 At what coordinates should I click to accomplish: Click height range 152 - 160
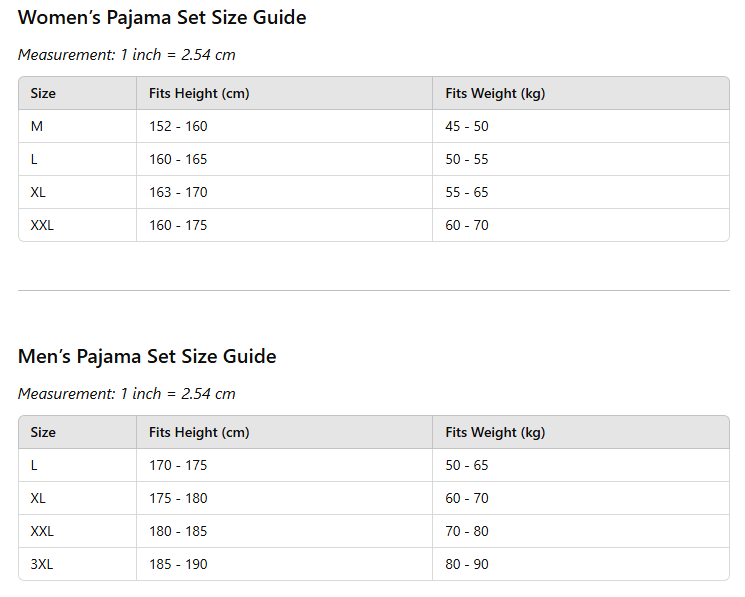tap(178, 127)
